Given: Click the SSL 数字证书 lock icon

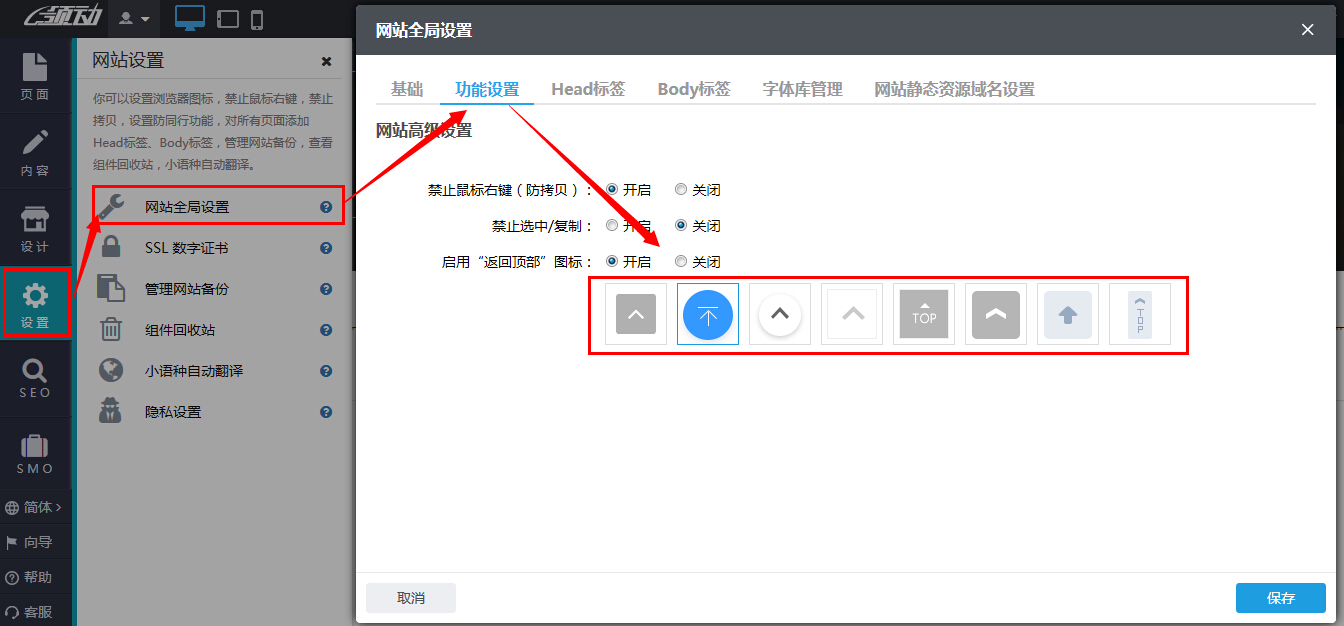Looking at the screenshot, I should pos(110,247).
